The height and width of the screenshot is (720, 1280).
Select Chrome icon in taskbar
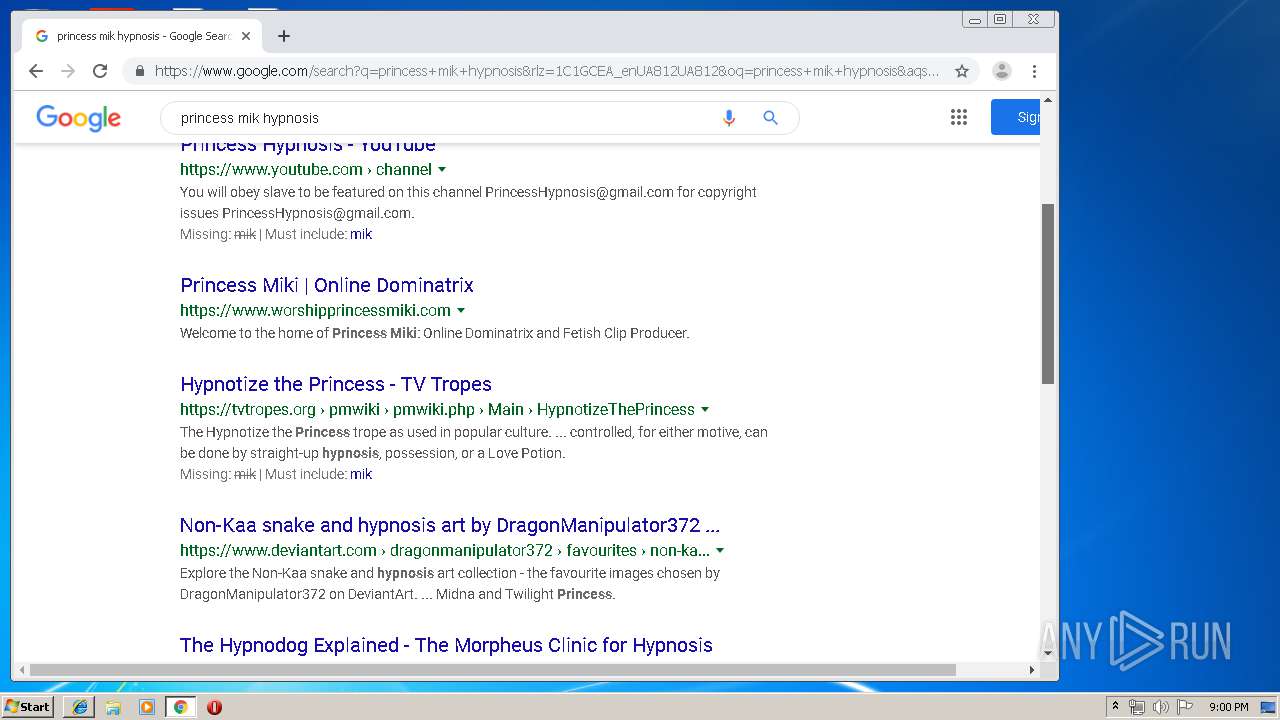click(180, 707)
